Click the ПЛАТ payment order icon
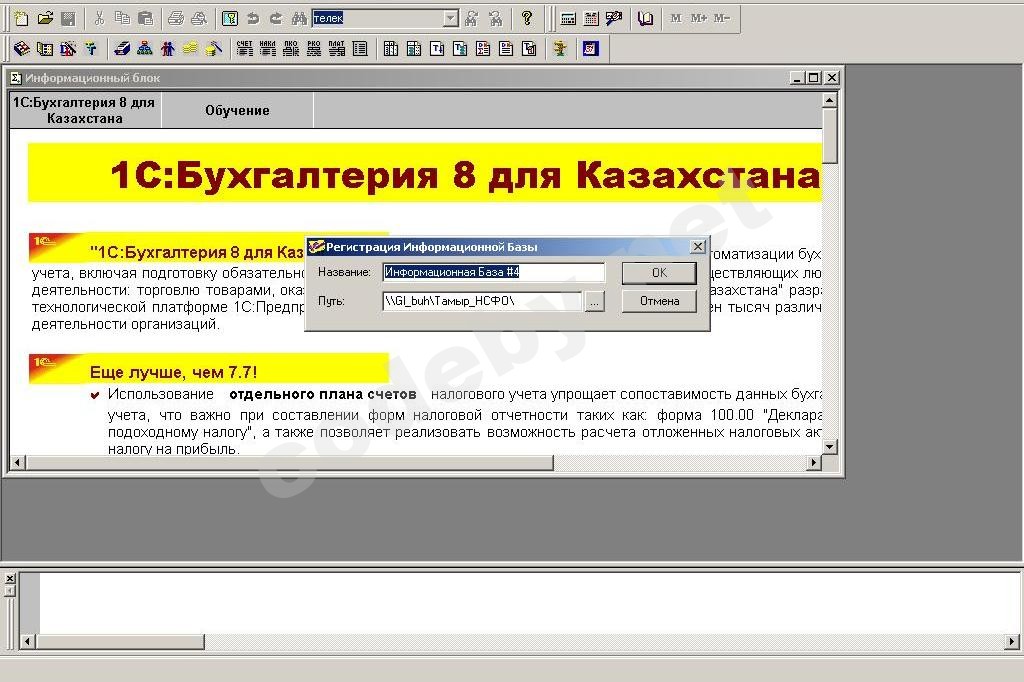This screenshot has height=682, width=1024. [x=337, y=48]
